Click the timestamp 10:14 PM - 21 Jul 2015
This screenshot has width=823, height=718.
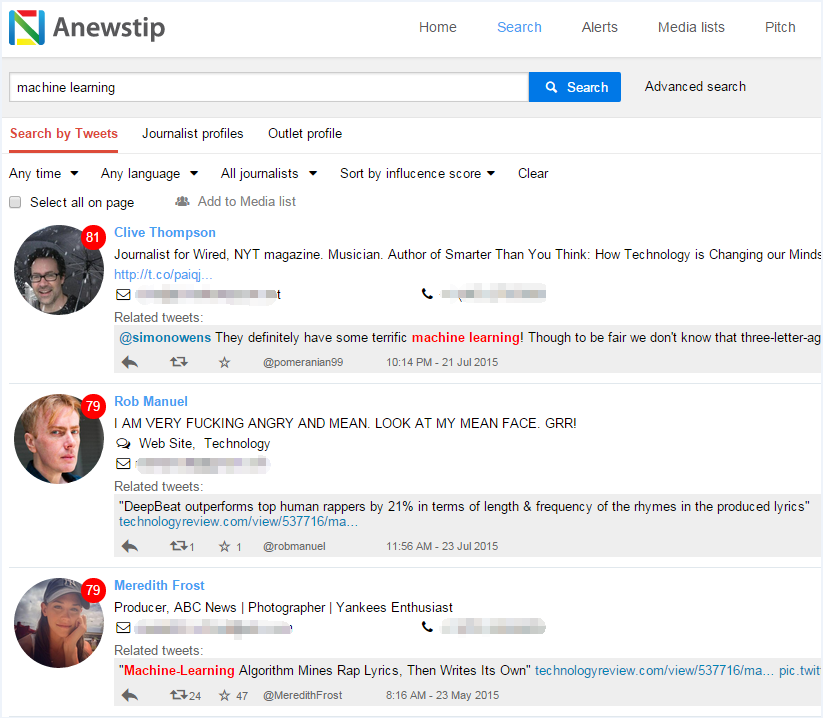pos(442,362)
